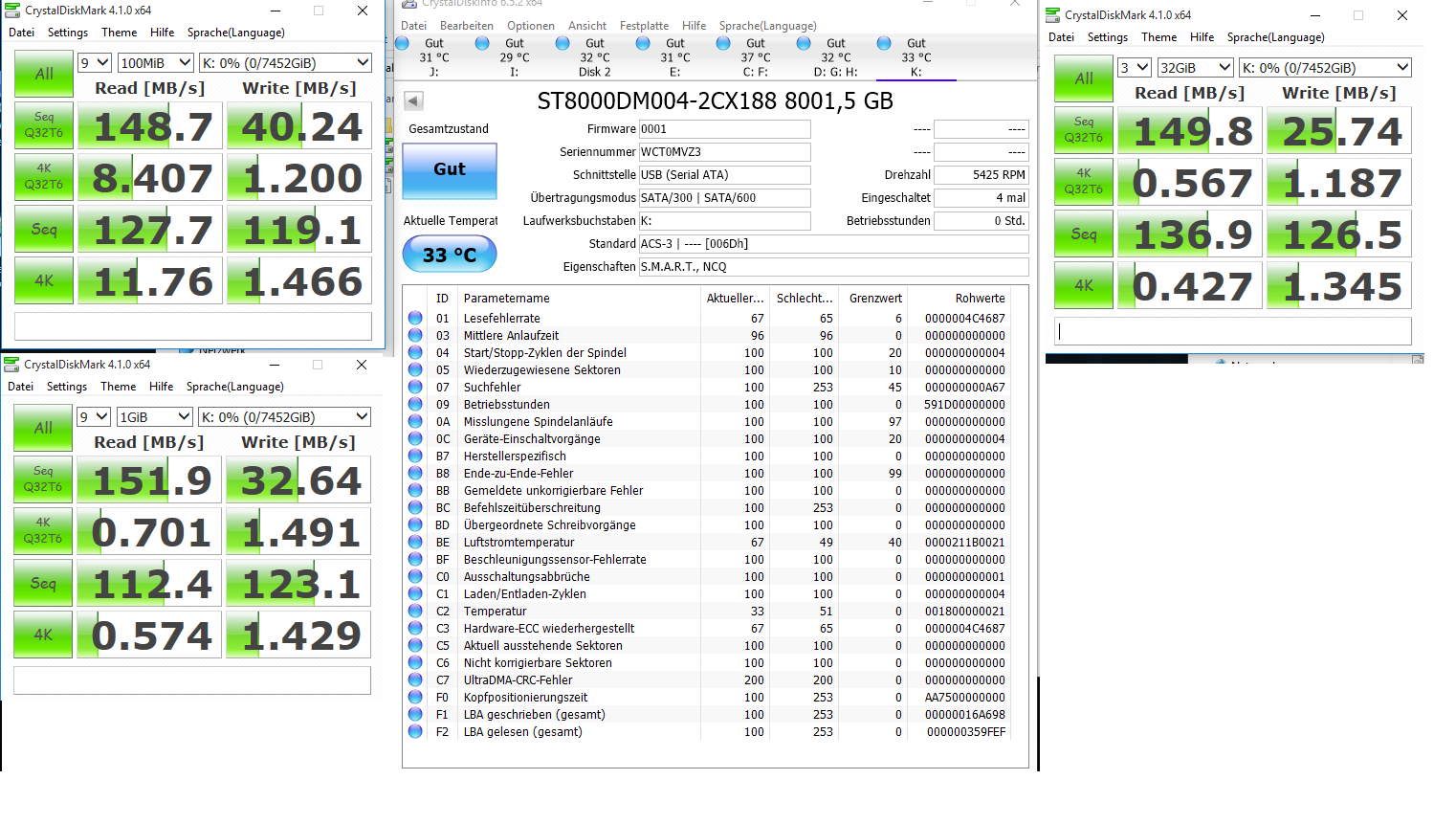Open Festplatte menu in CrystalDiskInfo
Screen dimensions: 1456x824
[644, 26]
